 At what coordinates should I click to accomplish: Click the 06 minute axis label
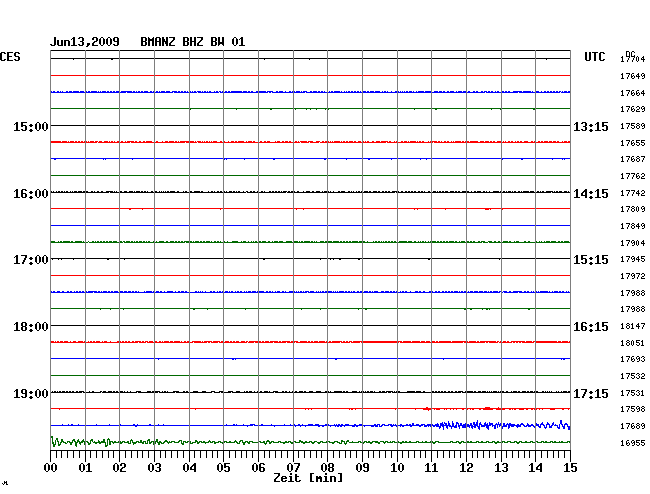(258, 468)
